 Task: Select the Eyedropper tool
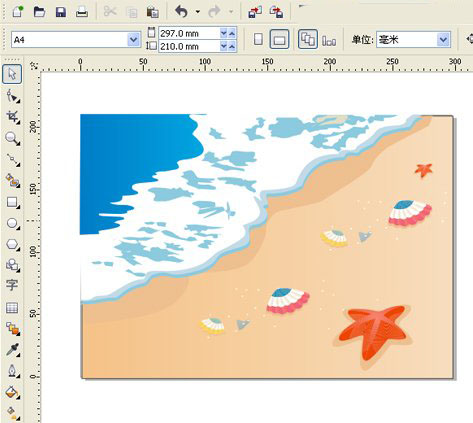[x=12, y=349]
